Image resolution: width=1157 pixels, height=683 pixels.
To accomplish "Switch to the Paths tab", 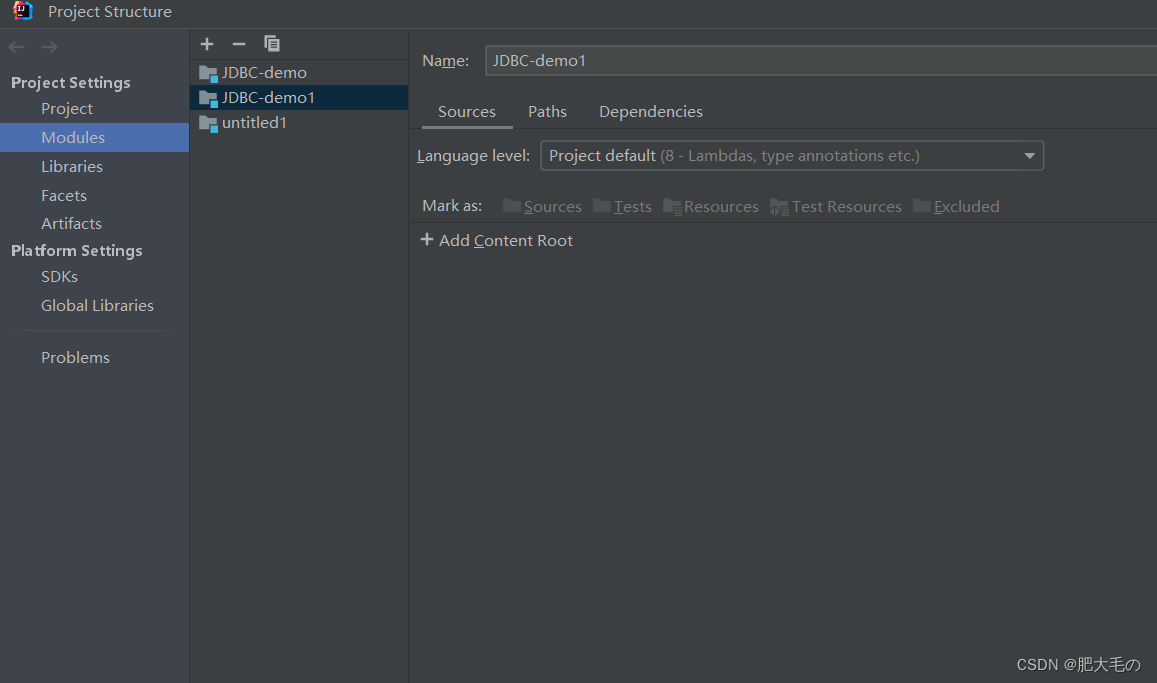I will pos(548,111).
